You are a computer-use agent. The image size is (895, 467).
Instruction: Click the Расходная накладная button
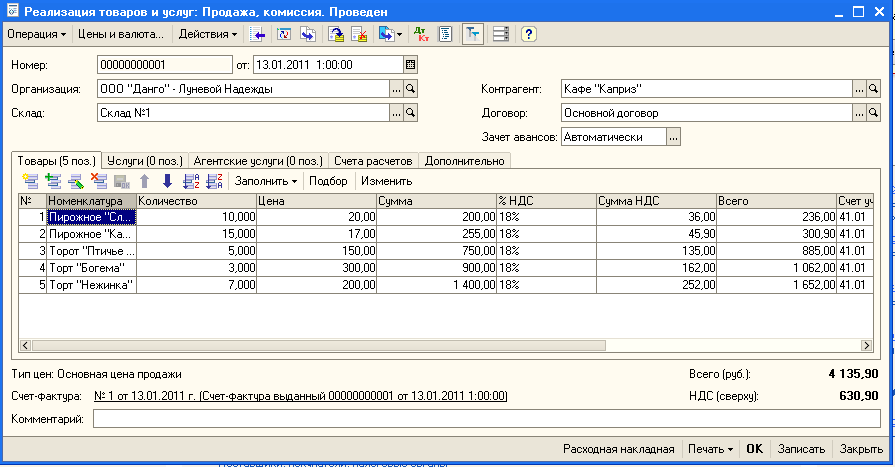(x=618, y=449)
